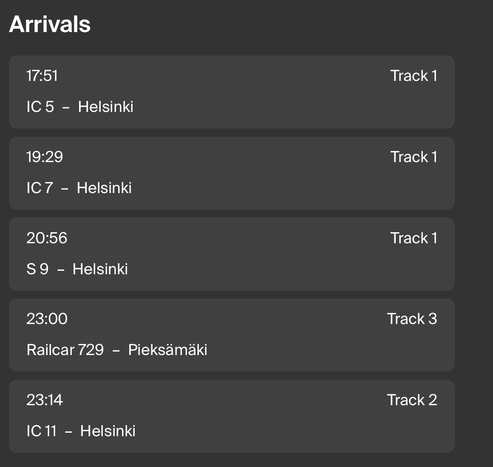
Task: Click the 17:51 arrival time
Action: coord(42,76)
